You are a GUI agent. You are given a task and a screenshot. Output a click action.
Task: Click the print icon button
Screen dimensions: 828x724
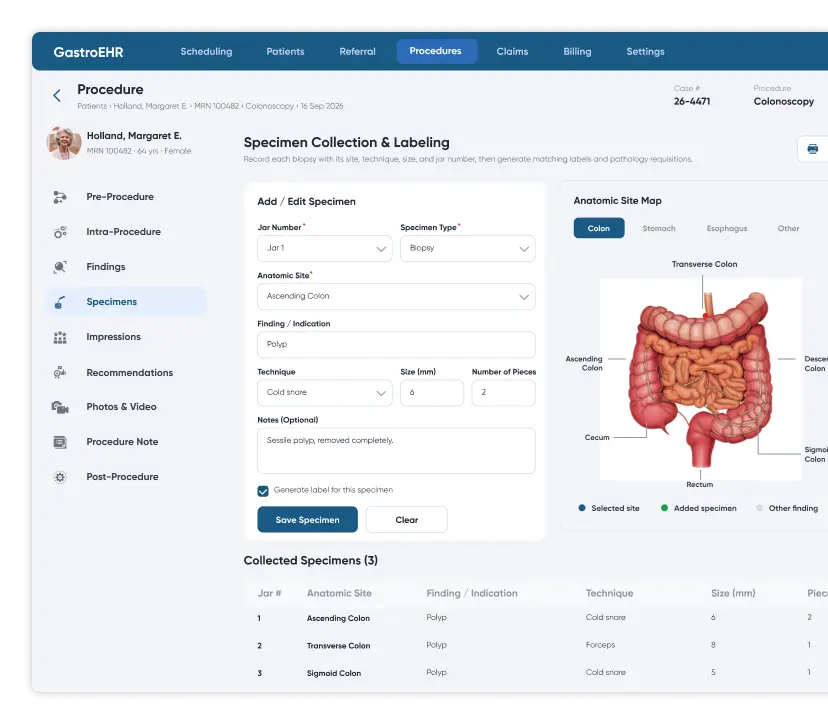click(x=812, y=149)
